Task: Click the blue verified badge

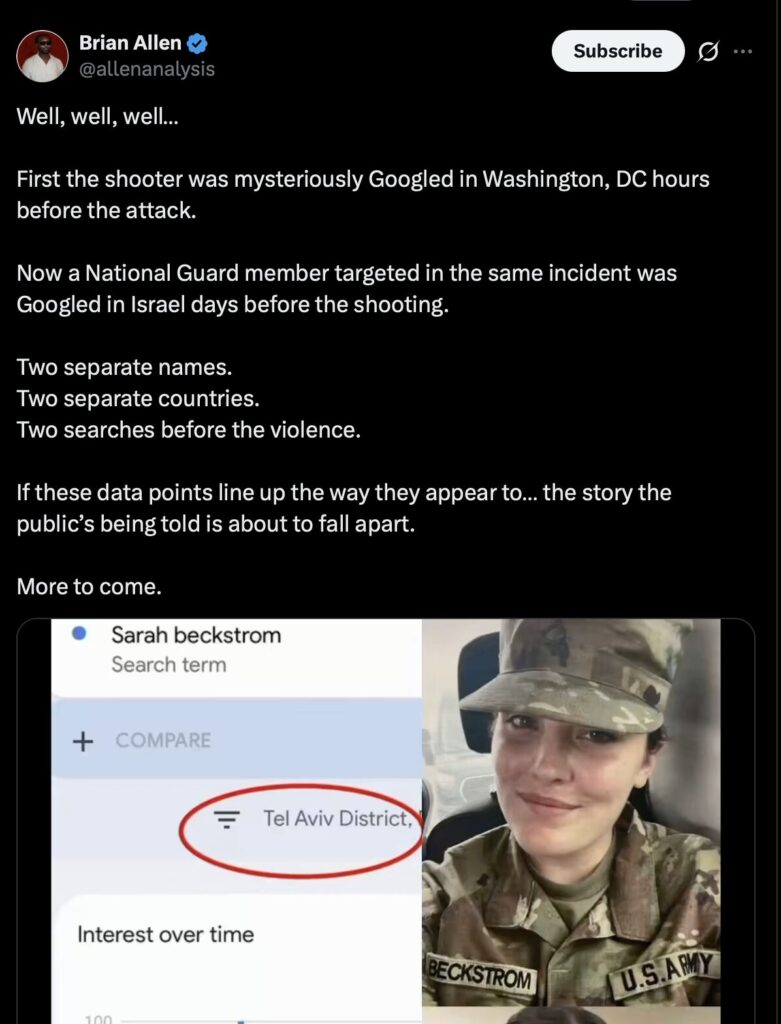Action: click(x=197, y=44)
